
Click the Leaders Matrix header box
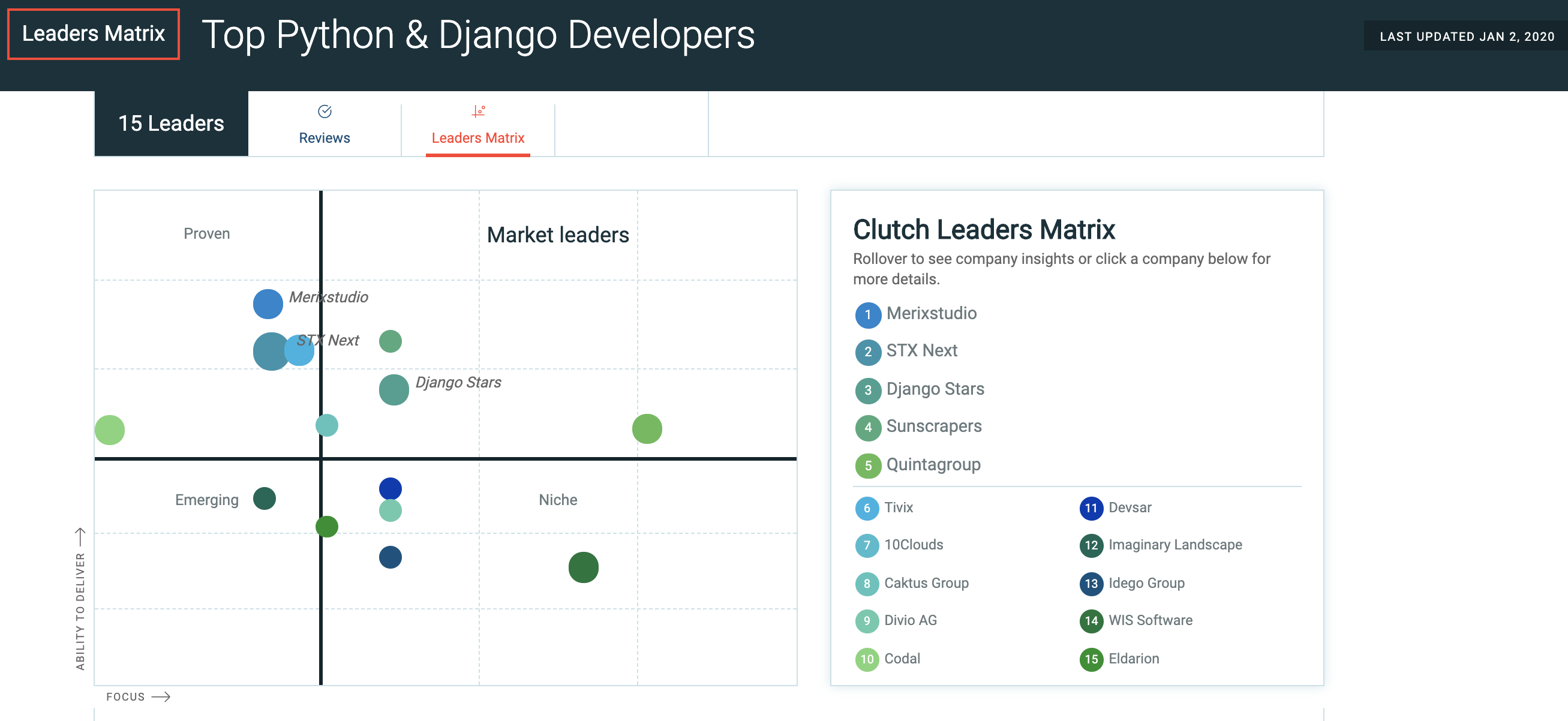pyautogui.click(x=93, y=34)
